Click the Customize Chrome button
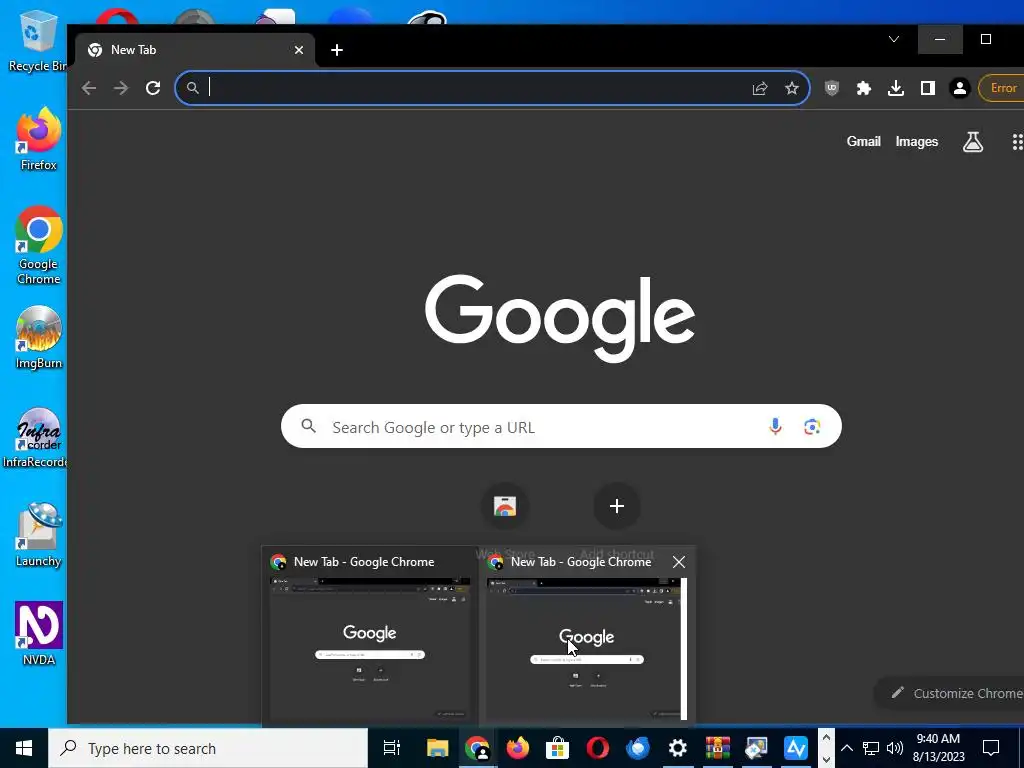The width and height of the screenshot is (1024, 768). (x=953, y=693)
